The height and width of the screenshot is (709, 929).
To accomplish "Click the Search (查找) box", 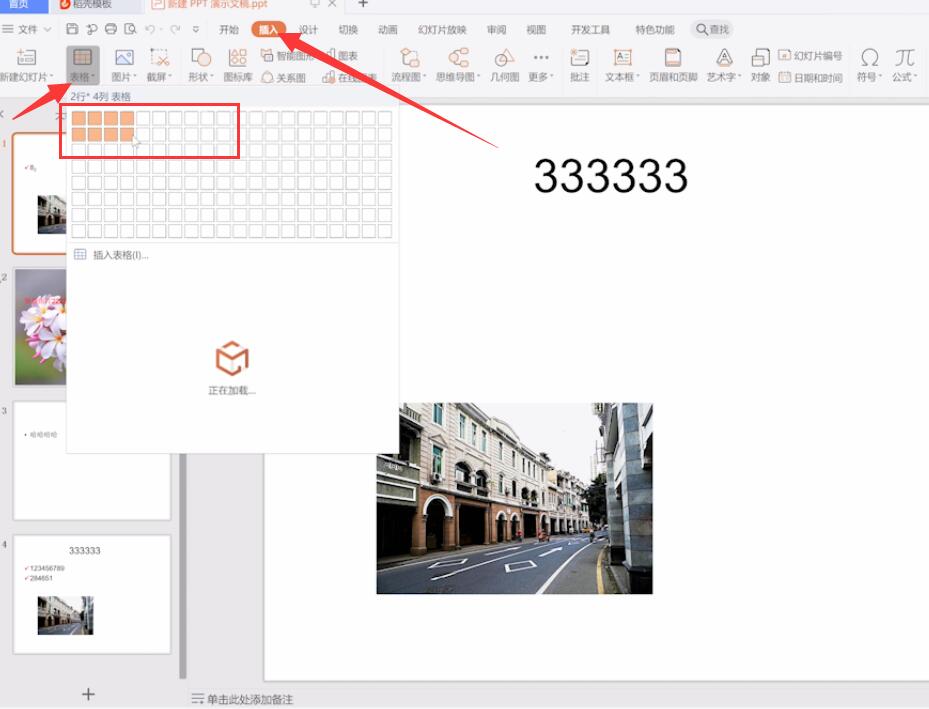I will pos(712,30).
